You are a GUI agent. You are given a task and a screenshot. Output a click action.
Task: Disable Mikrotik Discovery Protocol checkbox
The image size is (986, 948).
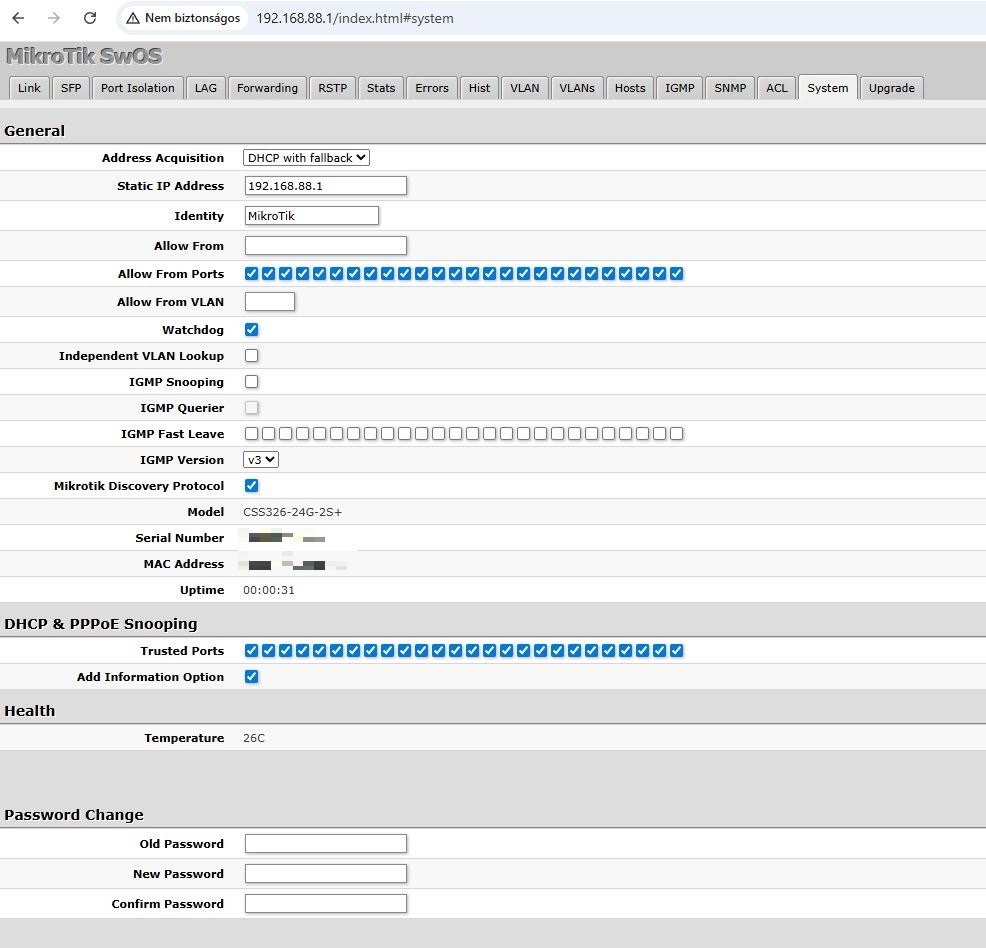(252, 485)
